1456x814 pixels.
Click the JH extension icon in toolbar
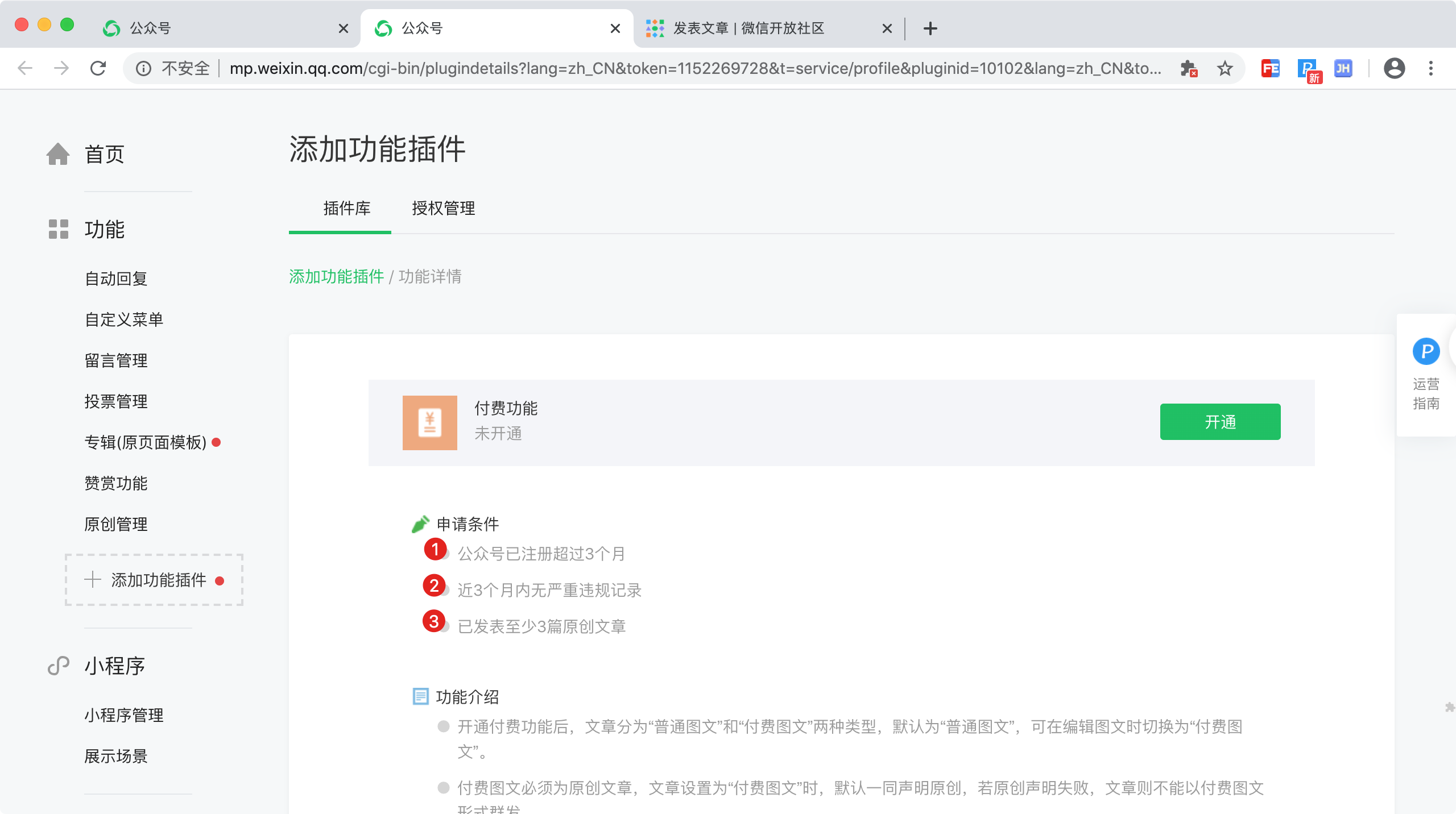[x=1343, y=69]
